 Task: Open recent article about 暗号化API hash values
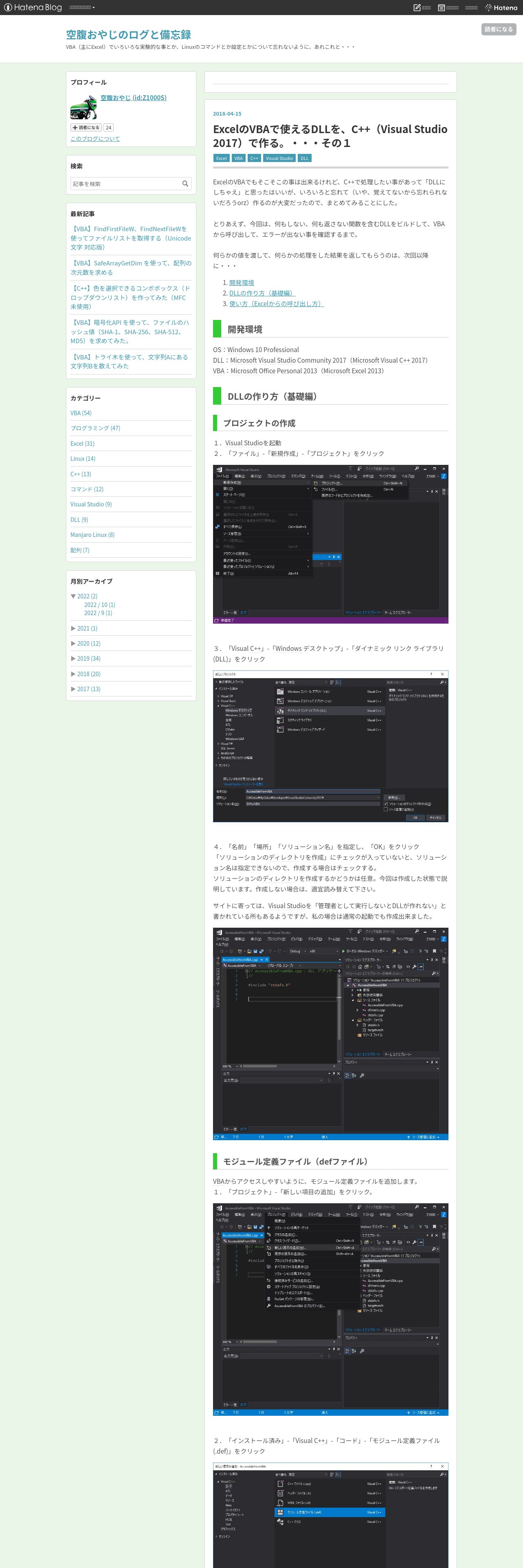130,332
